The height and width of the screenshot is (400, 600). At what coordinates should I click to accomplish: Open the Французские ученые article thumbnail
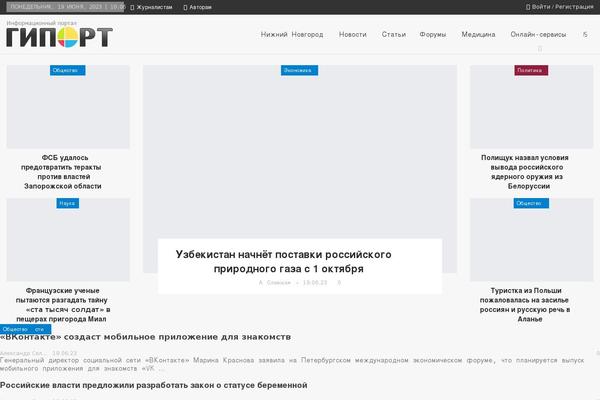click(68, 240)
